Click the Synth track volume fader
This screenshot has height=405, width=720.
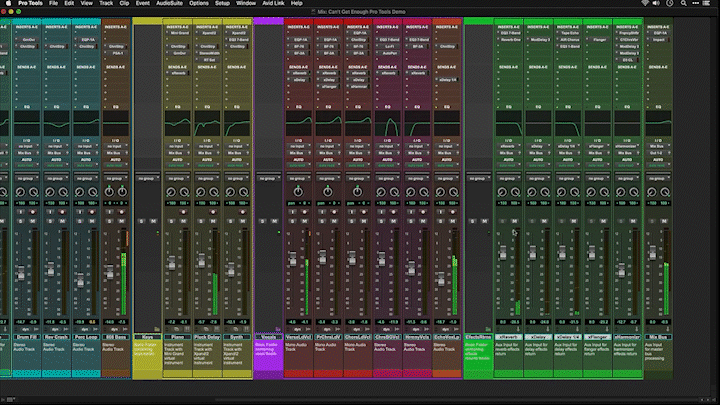click(232, 272)
